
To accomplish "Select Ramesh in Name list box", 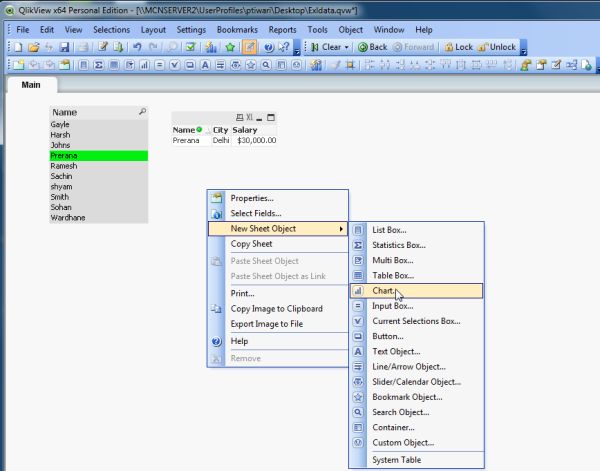I will coord(99,166).
